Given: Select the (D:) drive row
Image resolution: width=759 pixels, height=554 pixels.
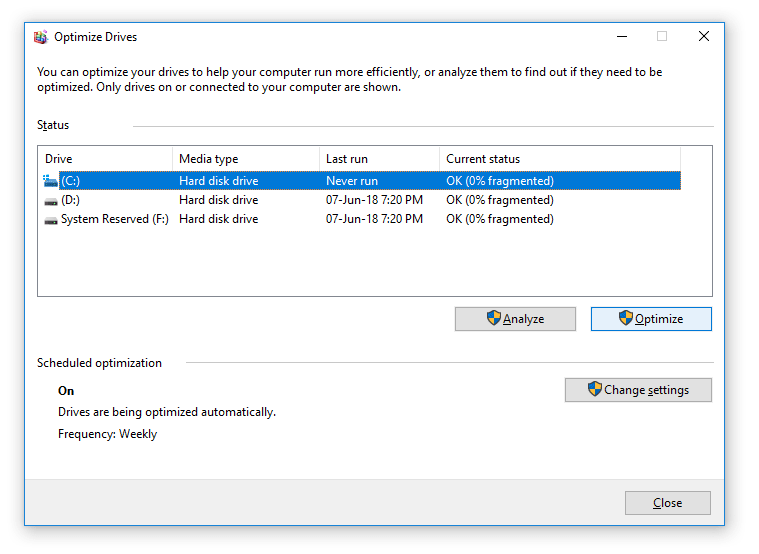Looking at the screenshot, I should [361, 200].
